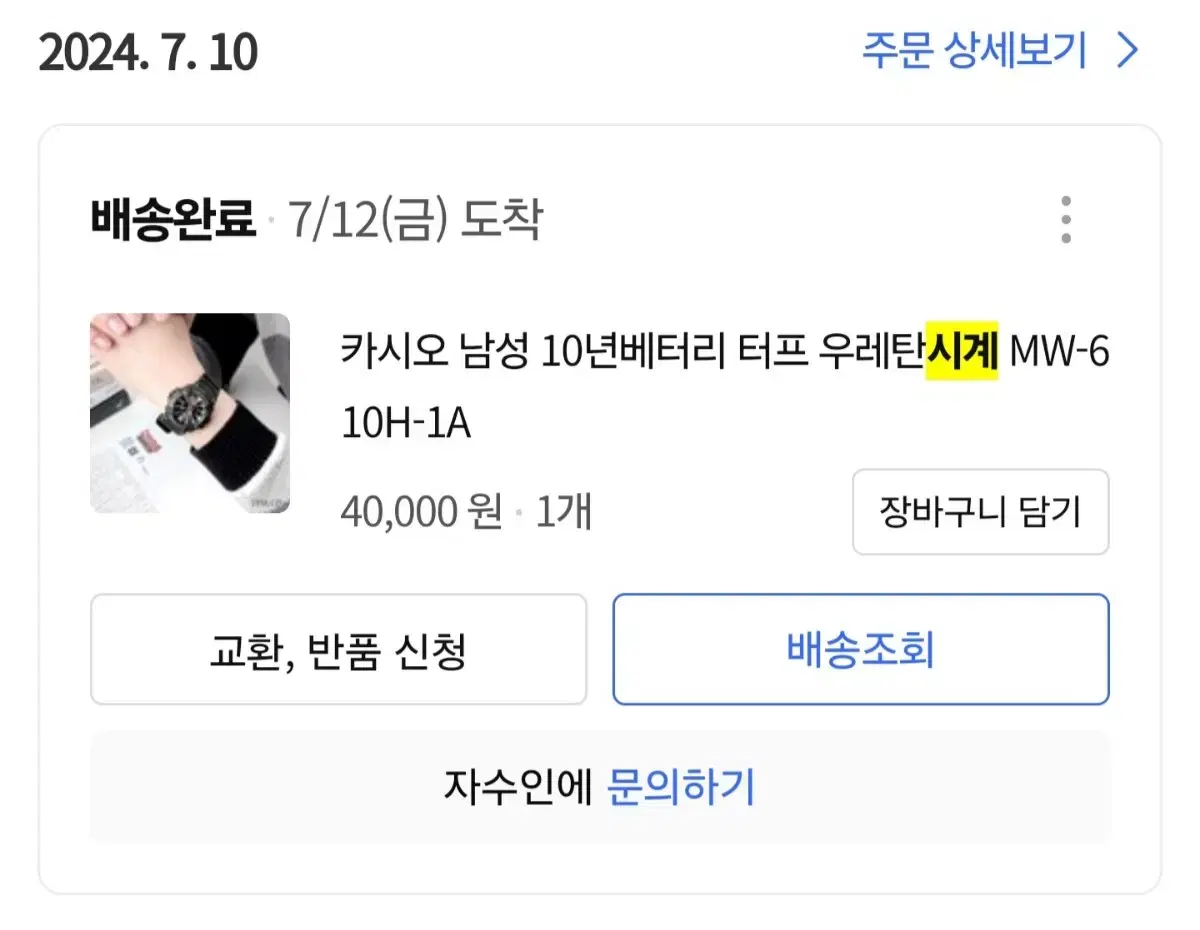Track delivery with 배송조회 button
Screen dimensions: 1200x930
click(x=861, y=650)
